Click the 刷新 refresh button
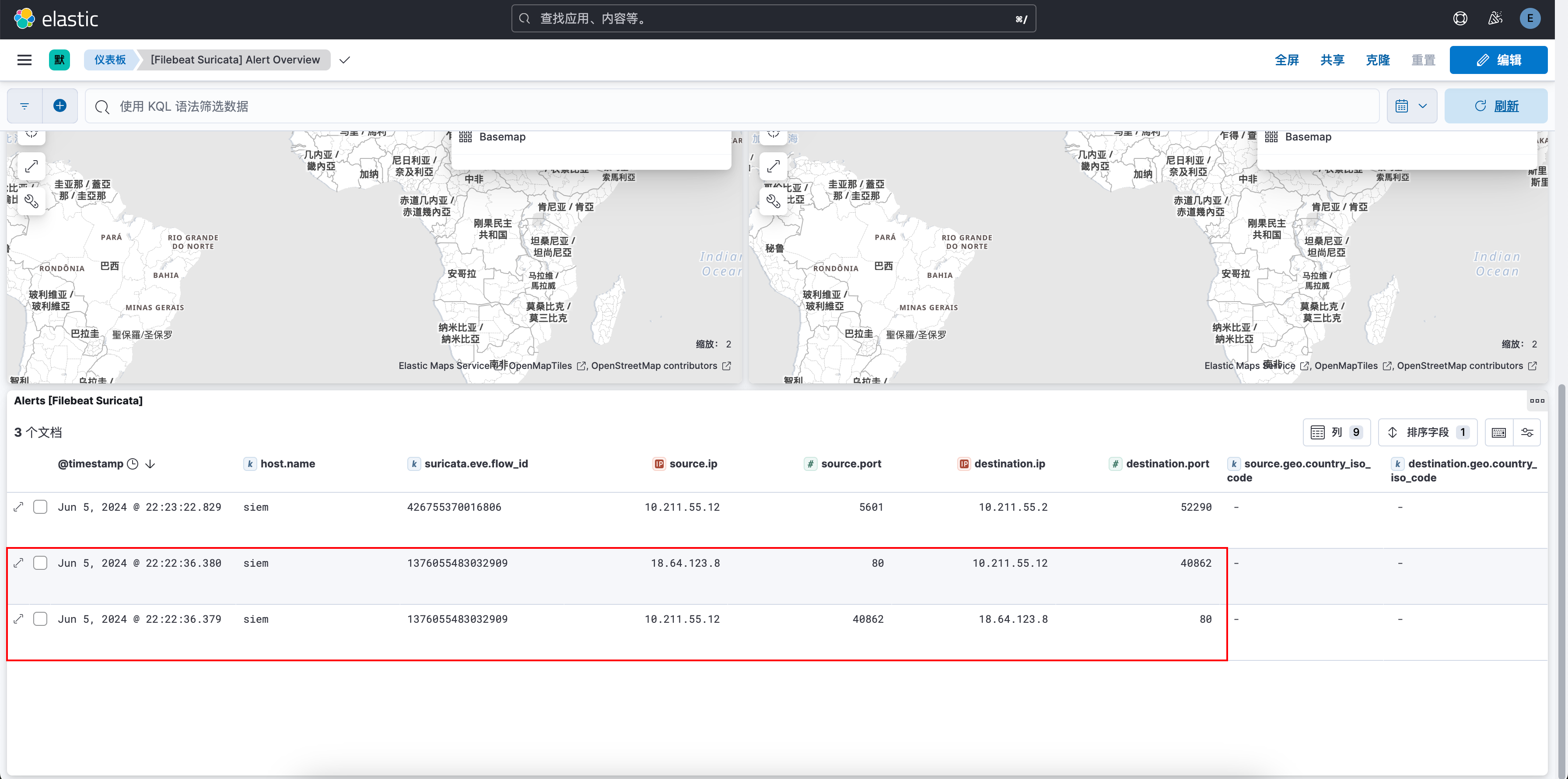 point(1496,105)
